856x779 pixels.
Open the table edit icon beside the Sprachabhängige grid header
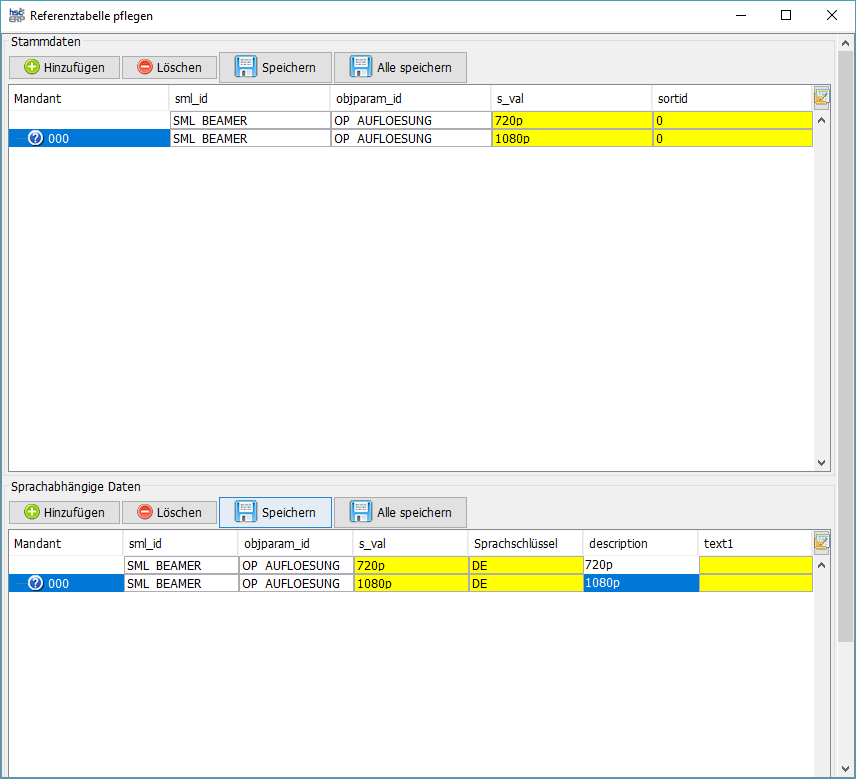point(821,540)
